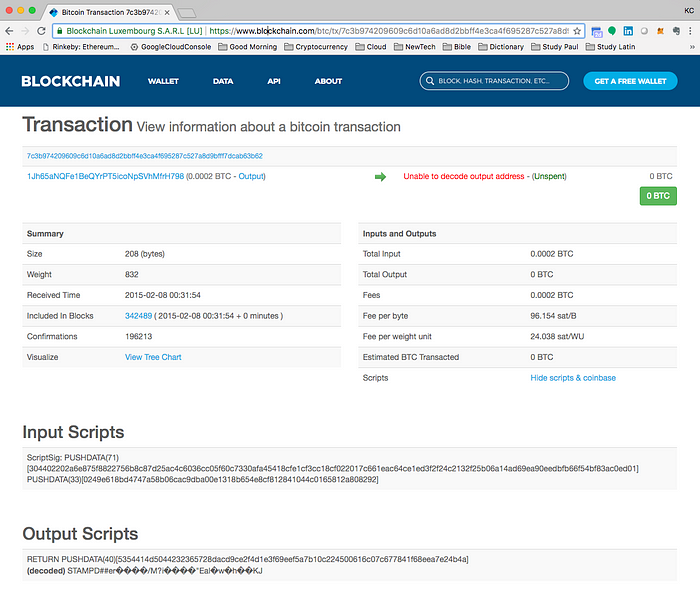The image size is (700, 589).
Task: Open the API menu
Action: 274,81
